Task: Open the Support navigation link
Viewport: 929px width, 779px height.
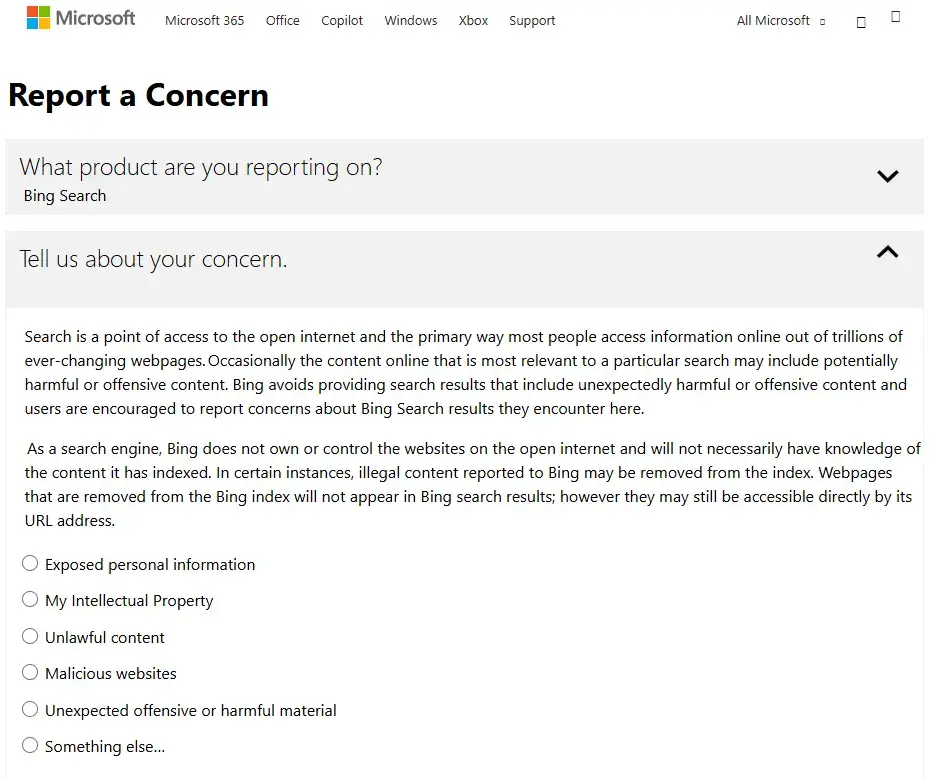Action: point(532,21)
